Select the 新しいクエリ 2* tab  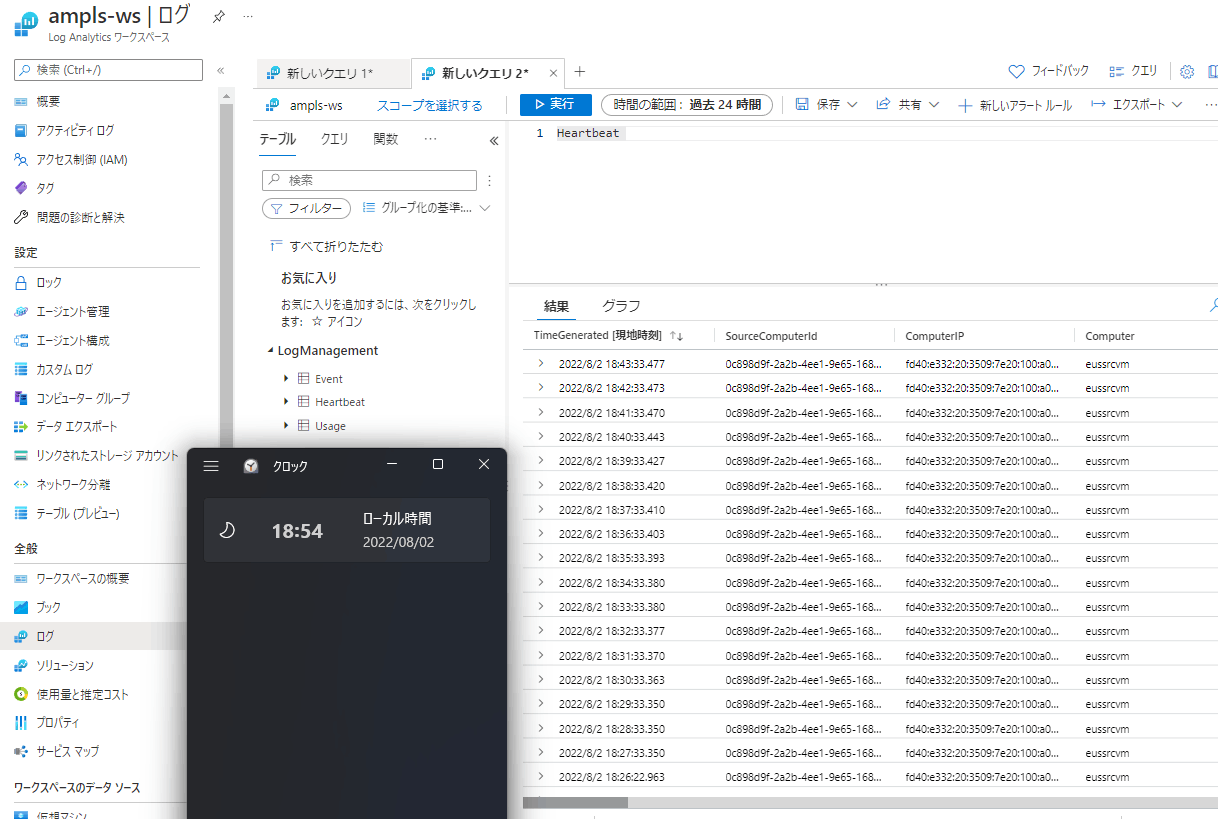pos(487,73)
